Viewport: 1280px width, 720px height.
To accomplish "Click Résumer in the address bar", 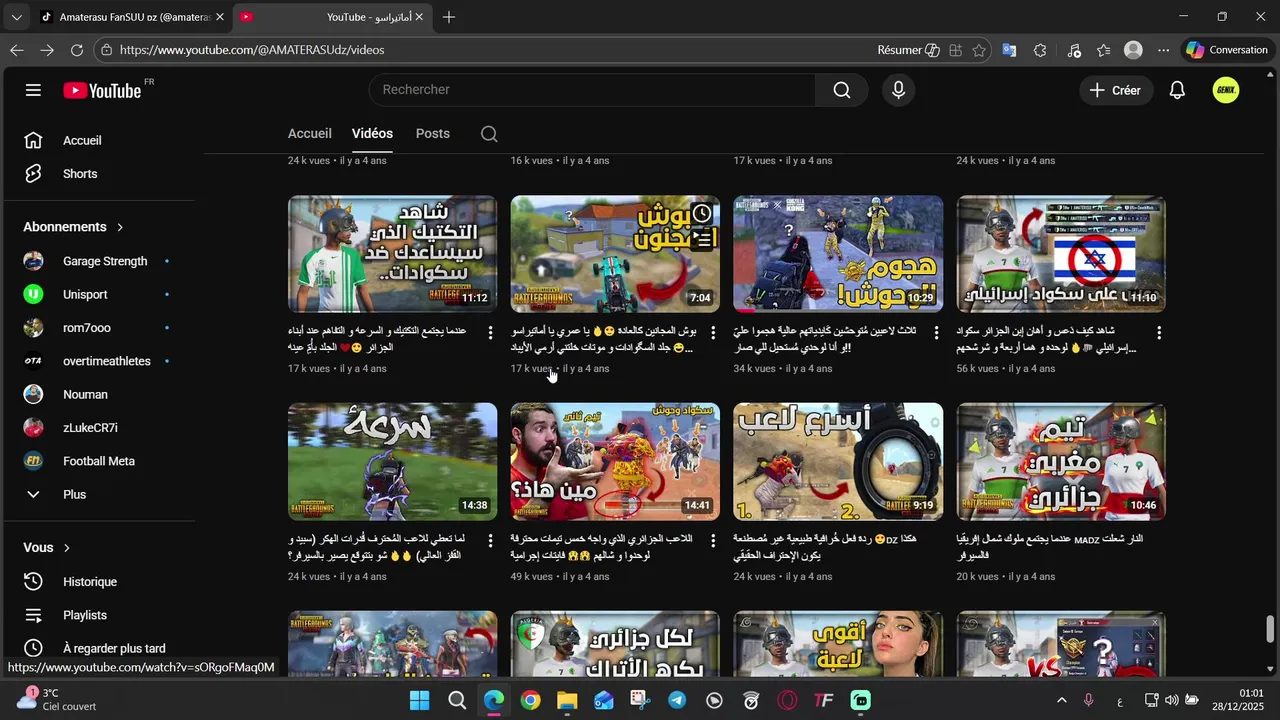I will pyautogui.click(x=908, y=50).
